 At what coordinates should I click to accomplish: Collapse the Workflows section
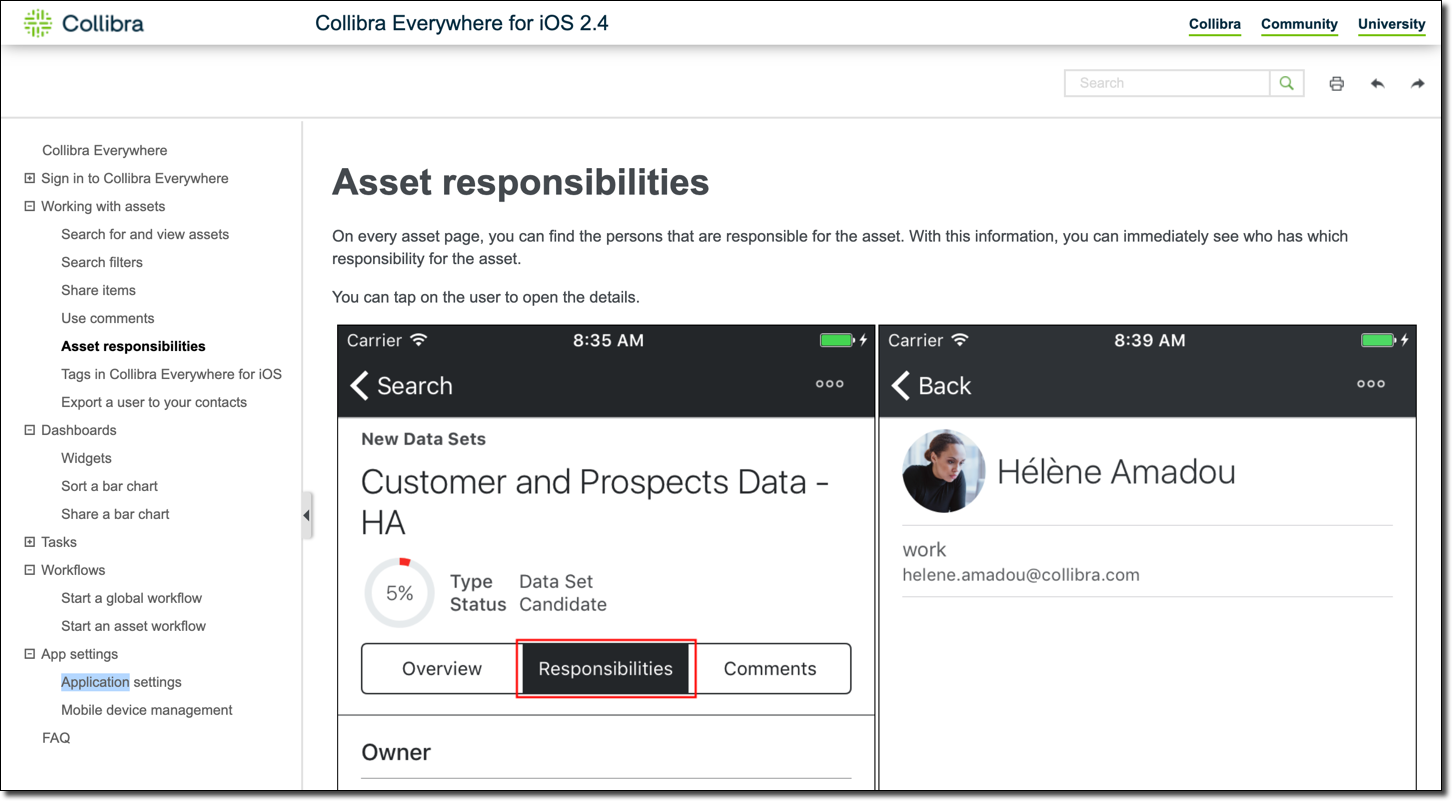coord(30,571)
